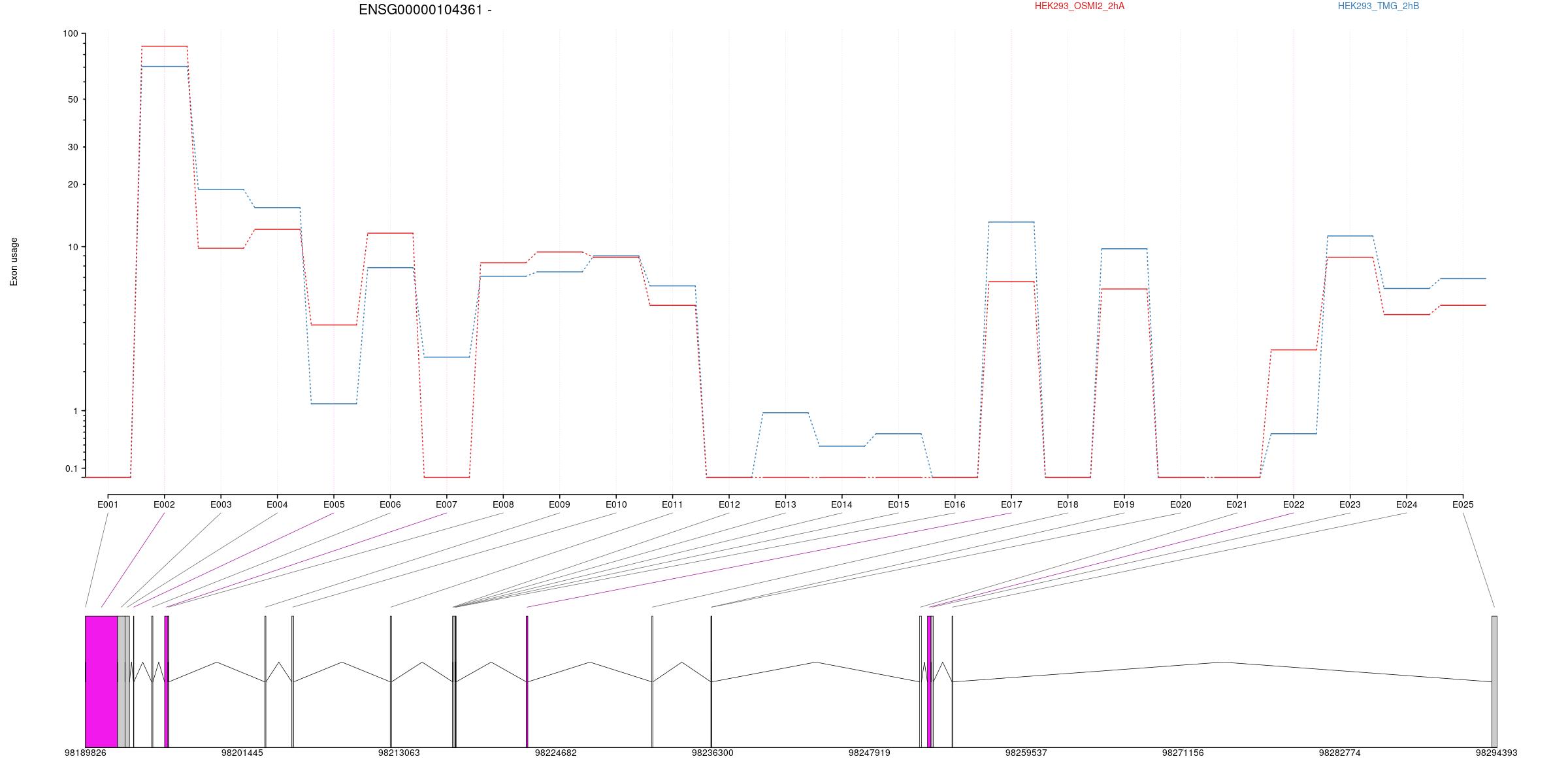This screenshot has width=1568, height=784.
Task: Click genomic coordinate 98271156
Action: click(1183, 753)
